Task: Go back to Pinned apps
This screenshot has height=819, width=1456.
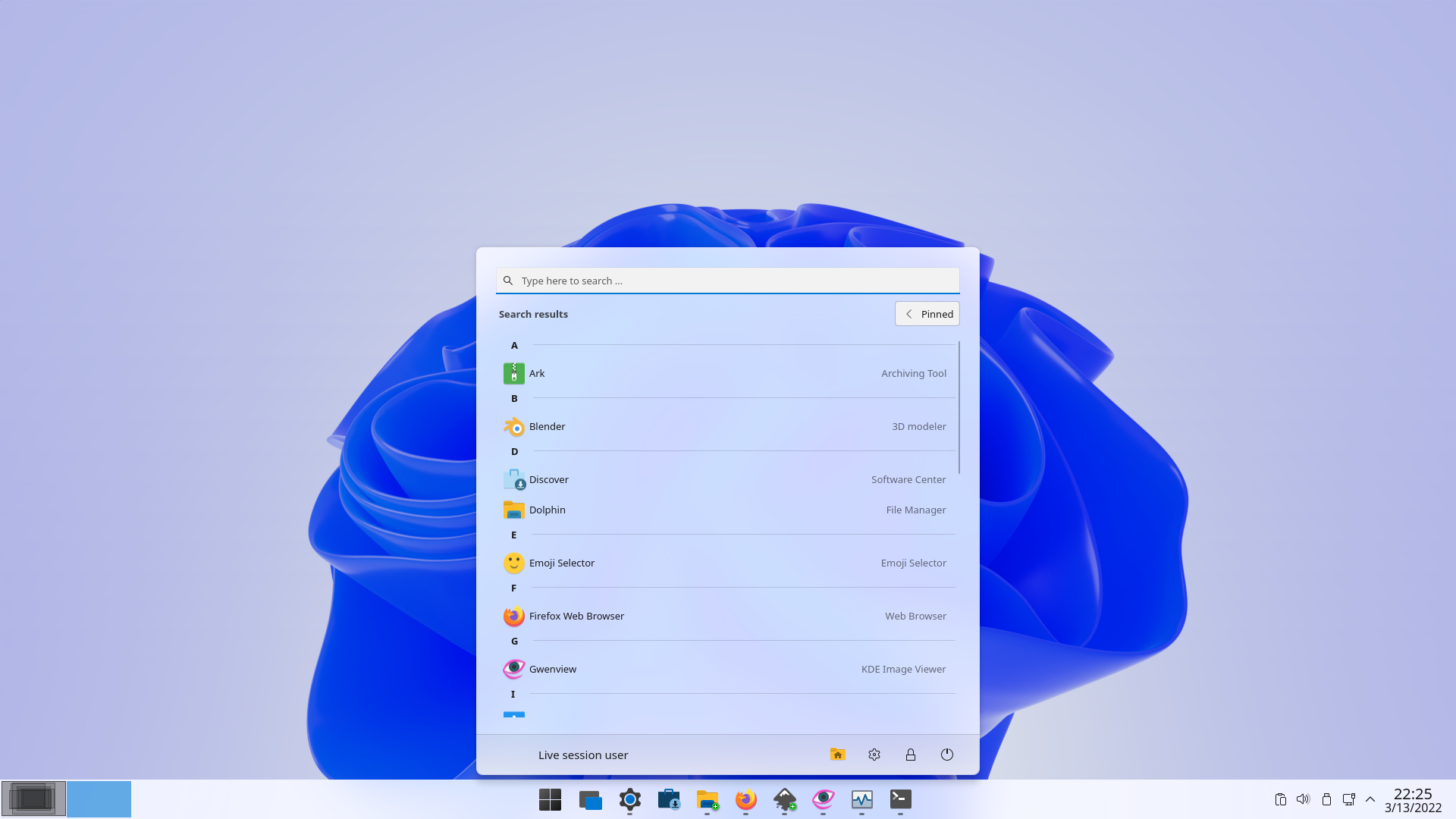Action: [927, 314]
